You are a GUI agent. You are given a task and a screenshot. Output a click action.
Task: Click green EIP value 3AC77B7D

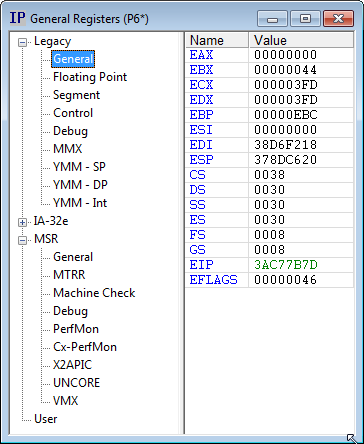(x=286, y=265)
